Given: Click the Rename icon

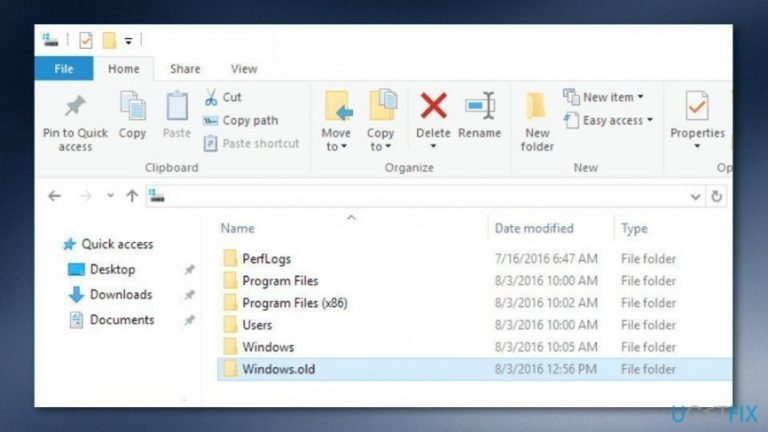Looking at the screenshot, I should coord(480,105).
